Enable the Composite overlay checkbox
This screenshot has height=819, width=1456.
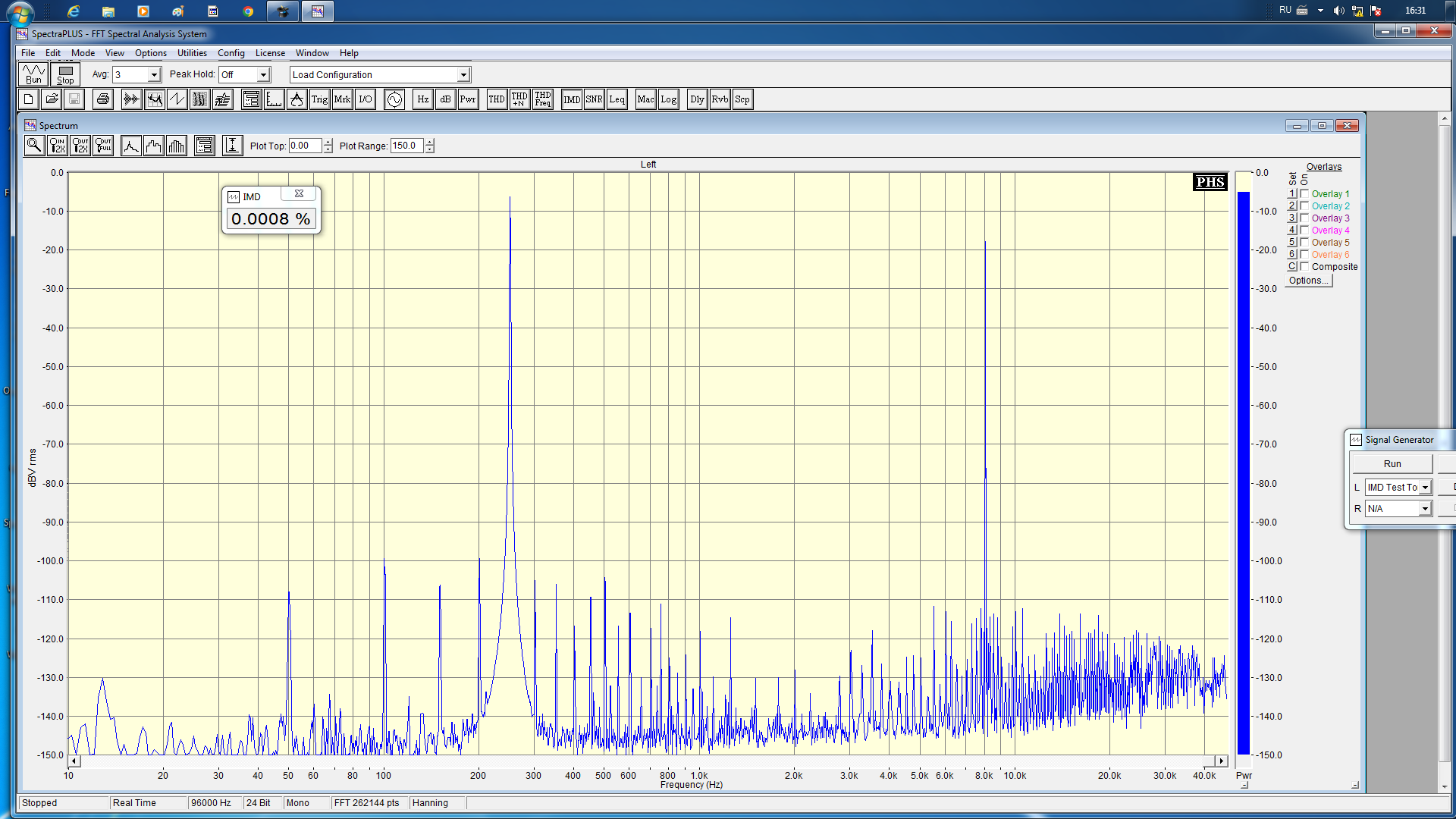(1304, 267)
